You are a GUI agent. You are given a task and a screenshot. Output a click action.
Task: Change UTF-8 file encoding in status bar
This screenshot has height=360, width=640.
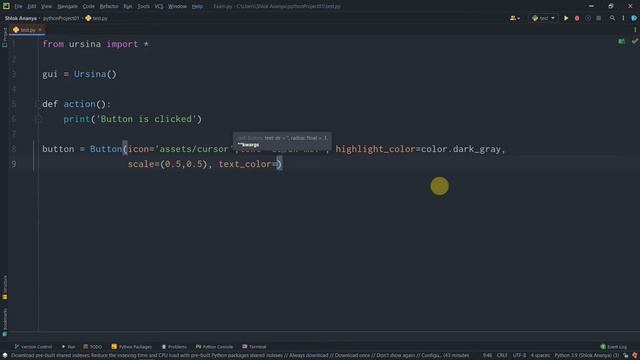pyautogui.click(x=519, y=356)
